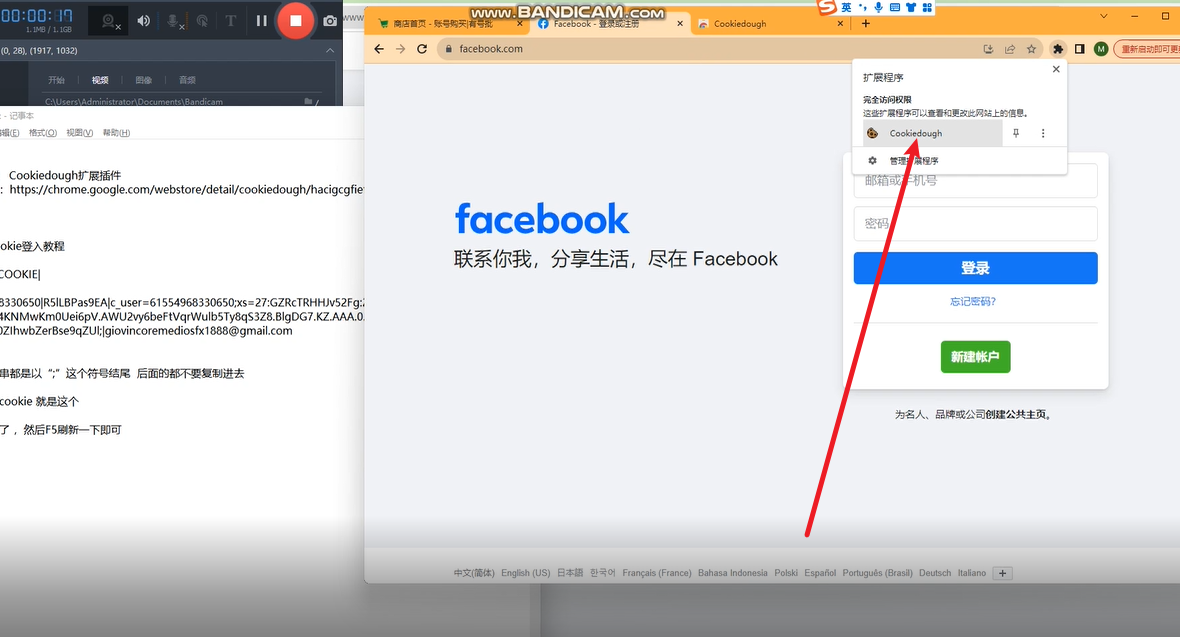The height and width of the screenshot is (637, 1180).
Task: Close the Cookiedough browser tab
Action: pyautogui.click(x=841, y=23)
